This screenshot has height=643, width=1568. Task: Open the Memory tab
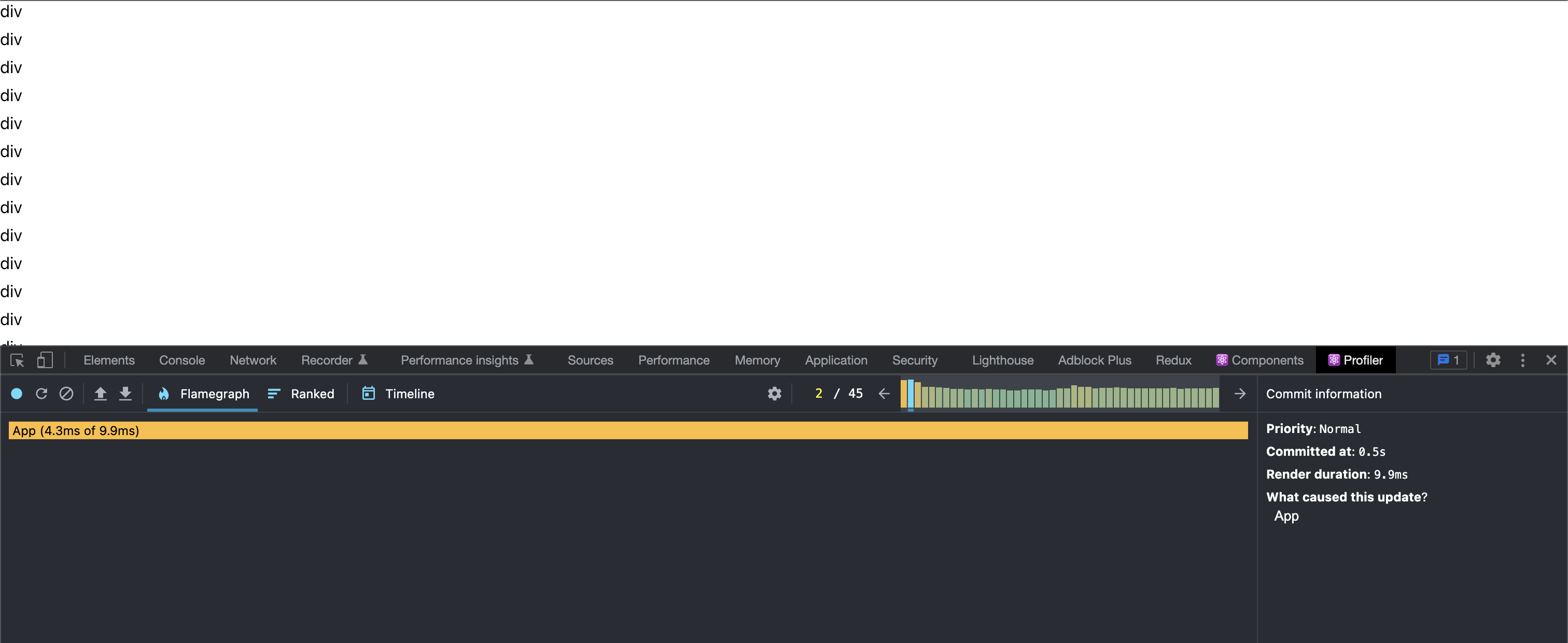click(x=757, y=360)
